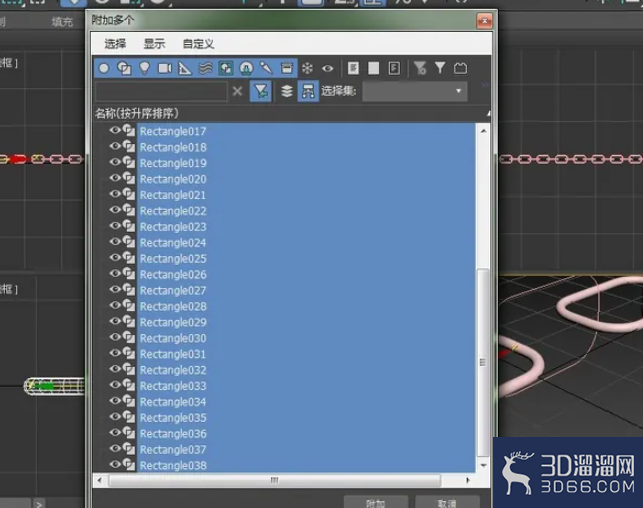643x508 pixels.
Task: Select Rectangle018 in the list
Action: pyautogui.click(x=173, y=148)
